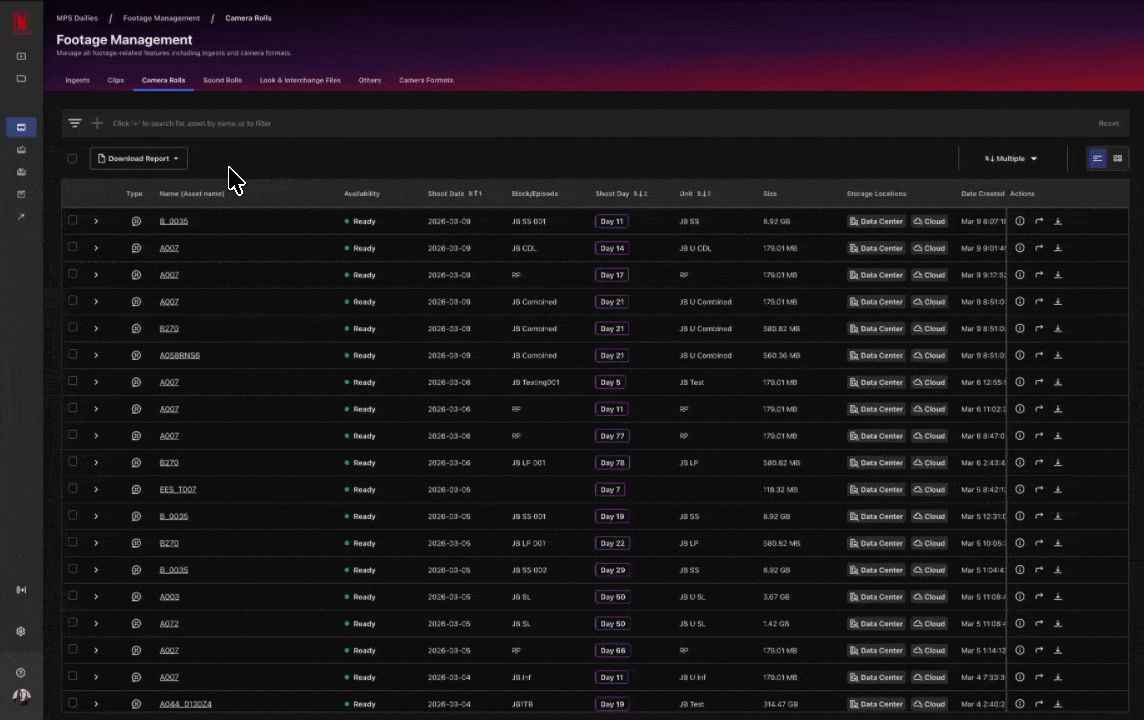1144x720 pixels.
Task: Tick the select-all checkbox beside Download Report
Action: point(72,158)
